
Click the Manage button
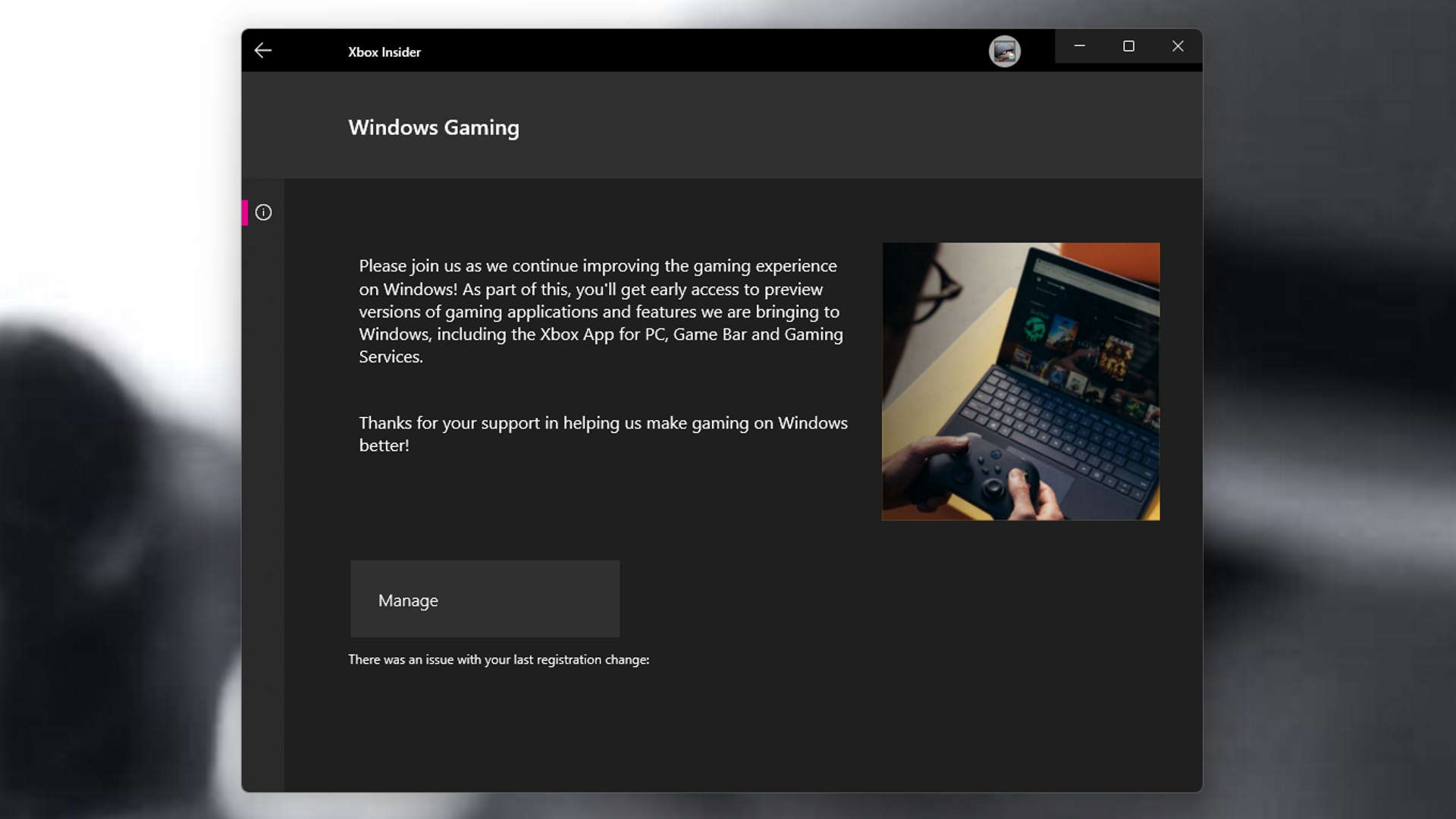[485, 599]
